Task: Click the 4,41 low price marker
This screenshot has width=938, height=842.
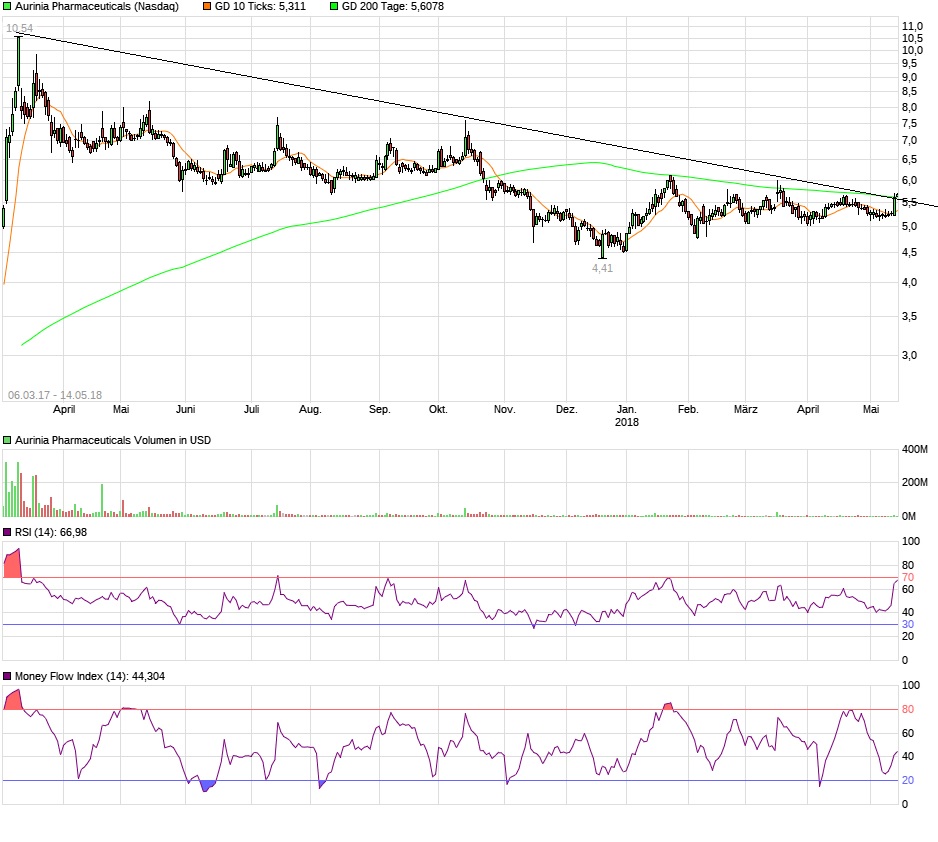Action: [602, 268]
